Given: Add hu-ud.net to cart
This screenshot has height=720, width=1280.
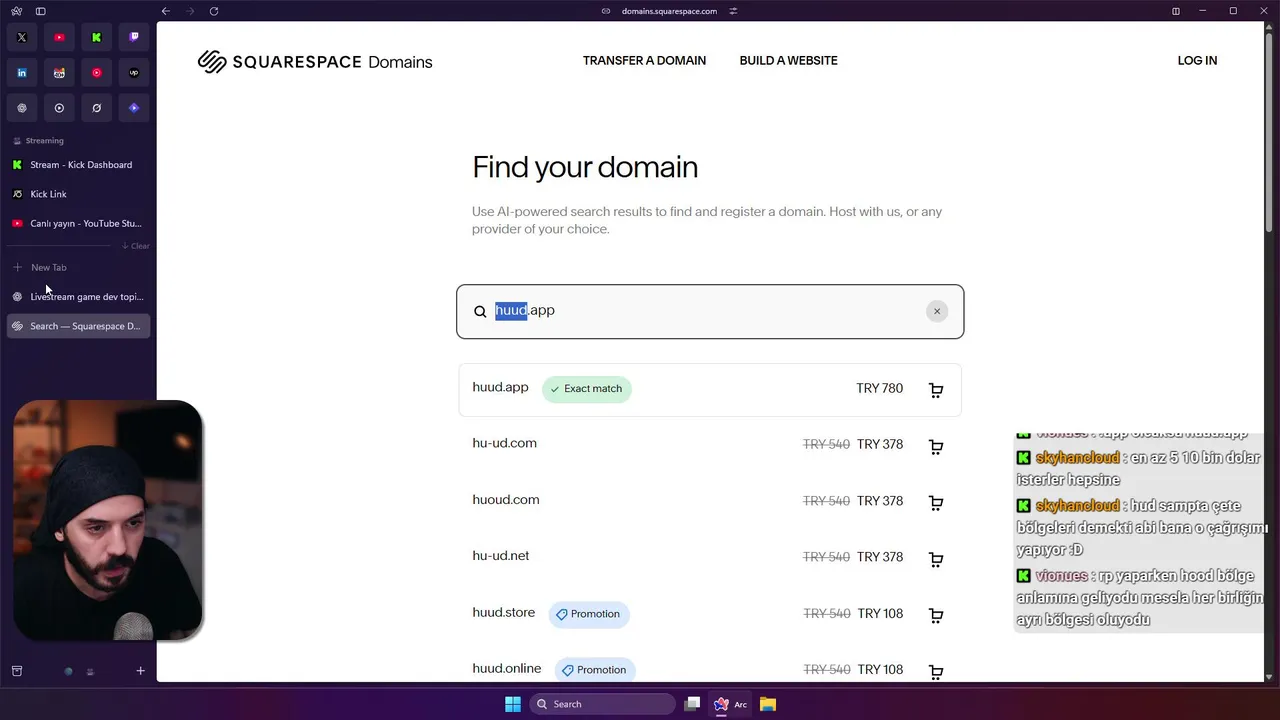Looking at the screenshot, I should [x=936, y=559].
